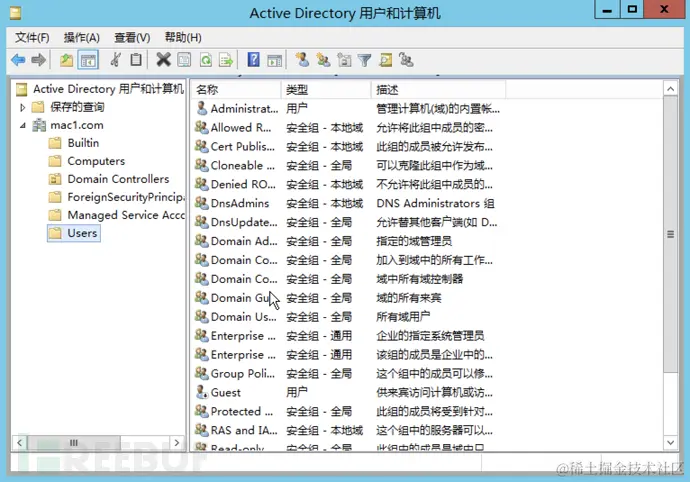Click the Cert Publishers group icon
This screenshot has height=482, width=690.
202,146
